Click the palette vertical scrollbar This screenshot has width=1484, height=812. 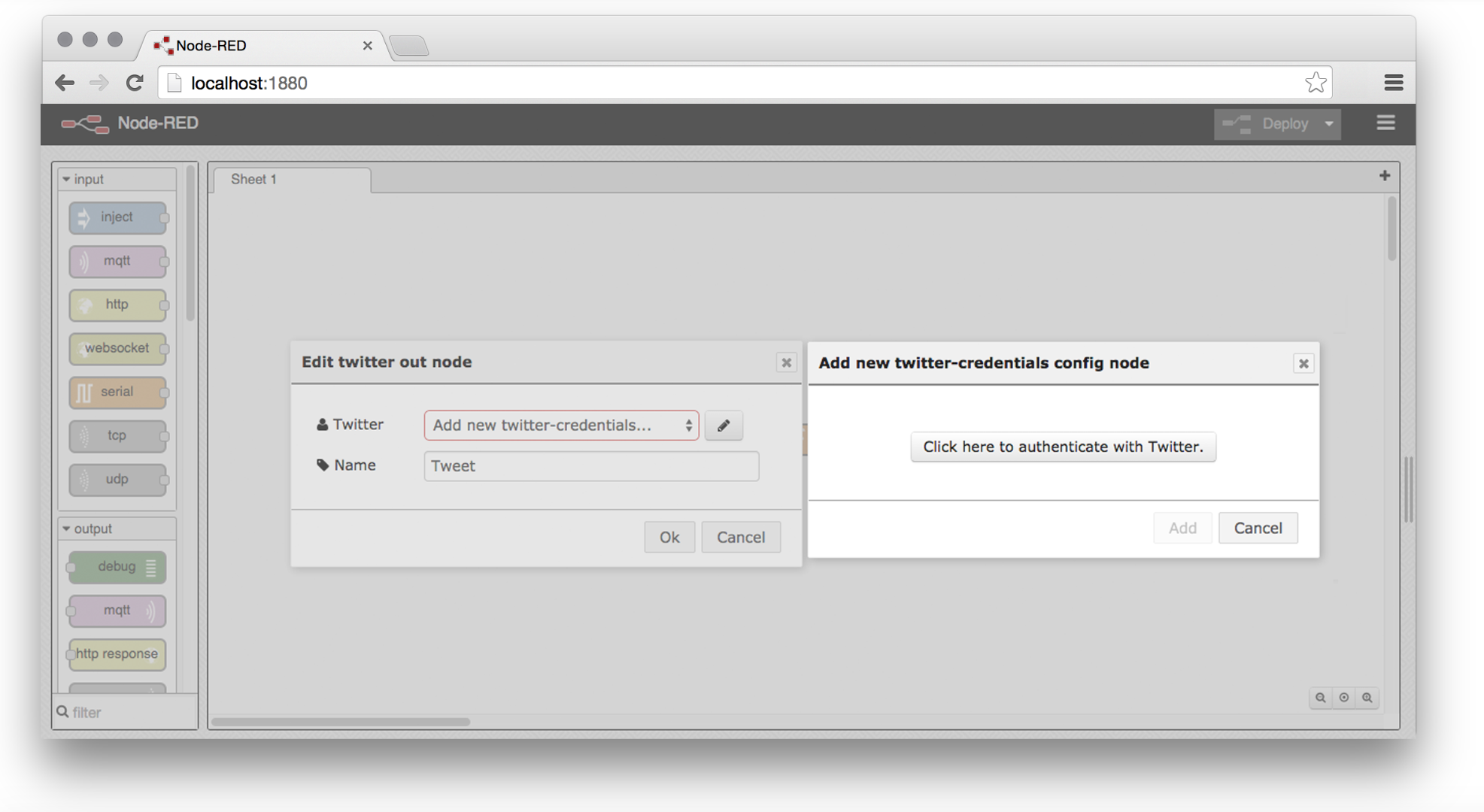coord(190,243)
